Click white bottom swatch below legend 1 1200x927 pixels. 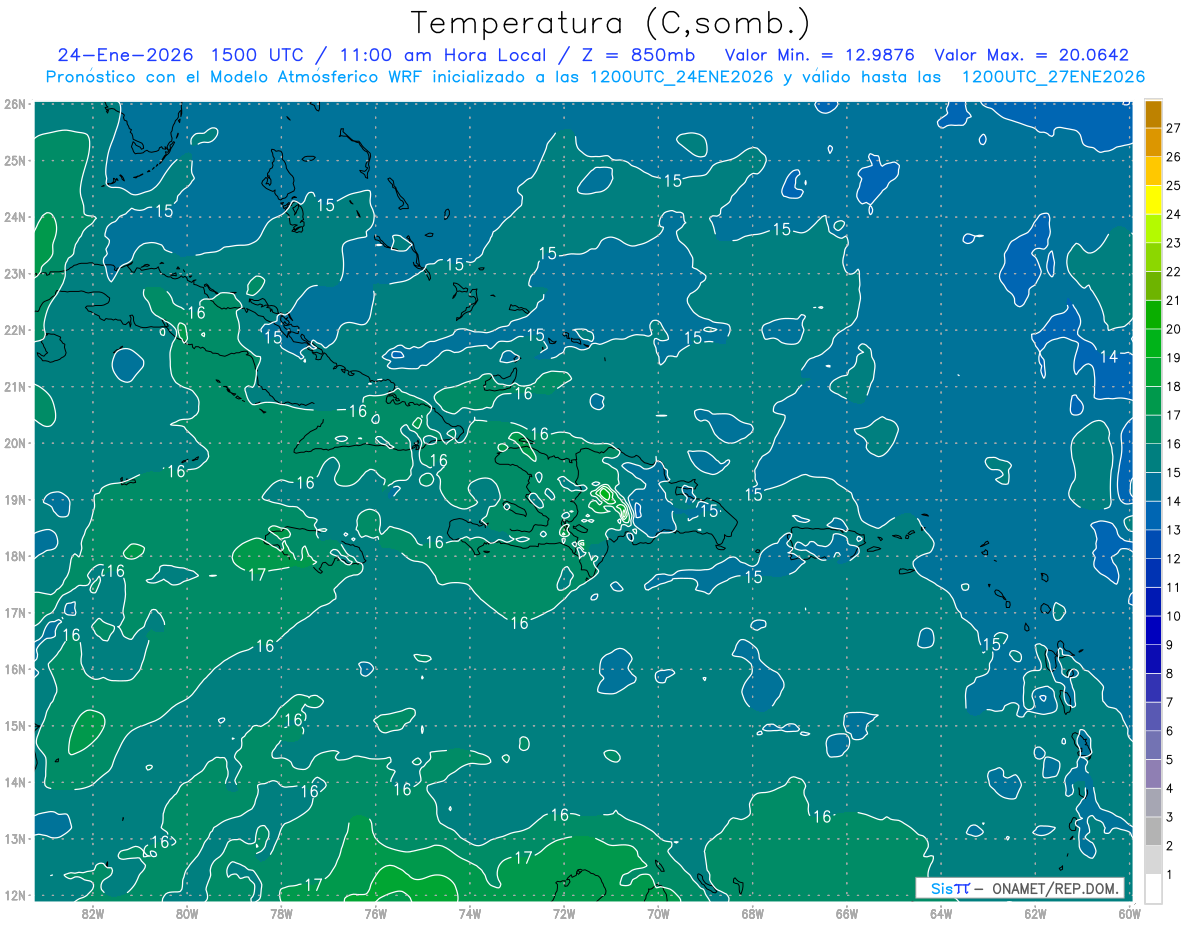click(1153, 888)
